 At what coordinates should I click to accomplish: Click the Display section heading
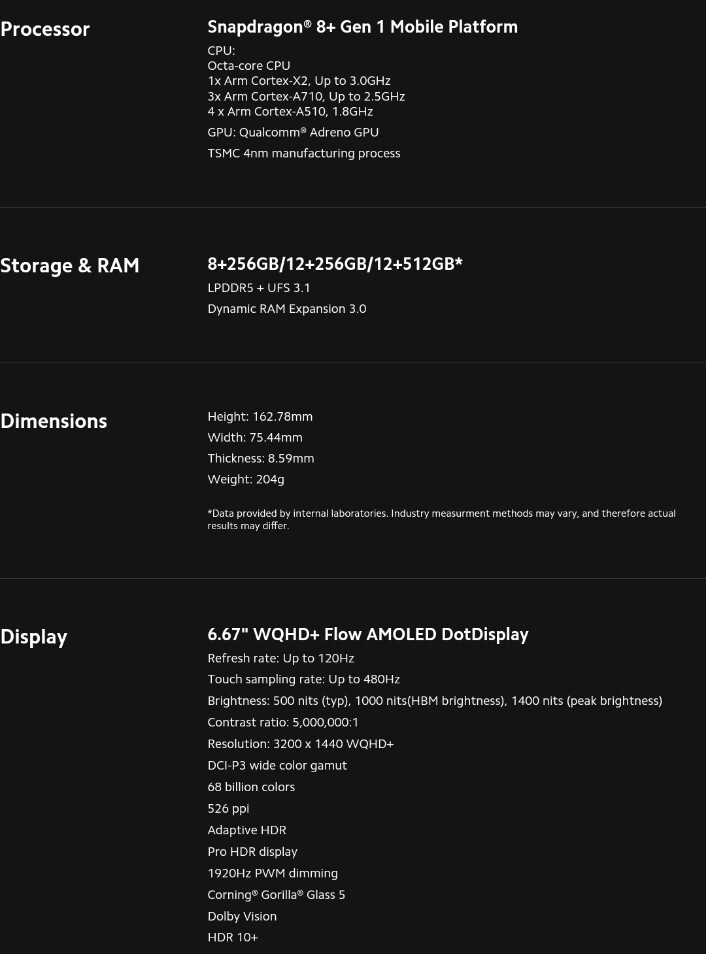pyautogui.click(x=34, y=637)
